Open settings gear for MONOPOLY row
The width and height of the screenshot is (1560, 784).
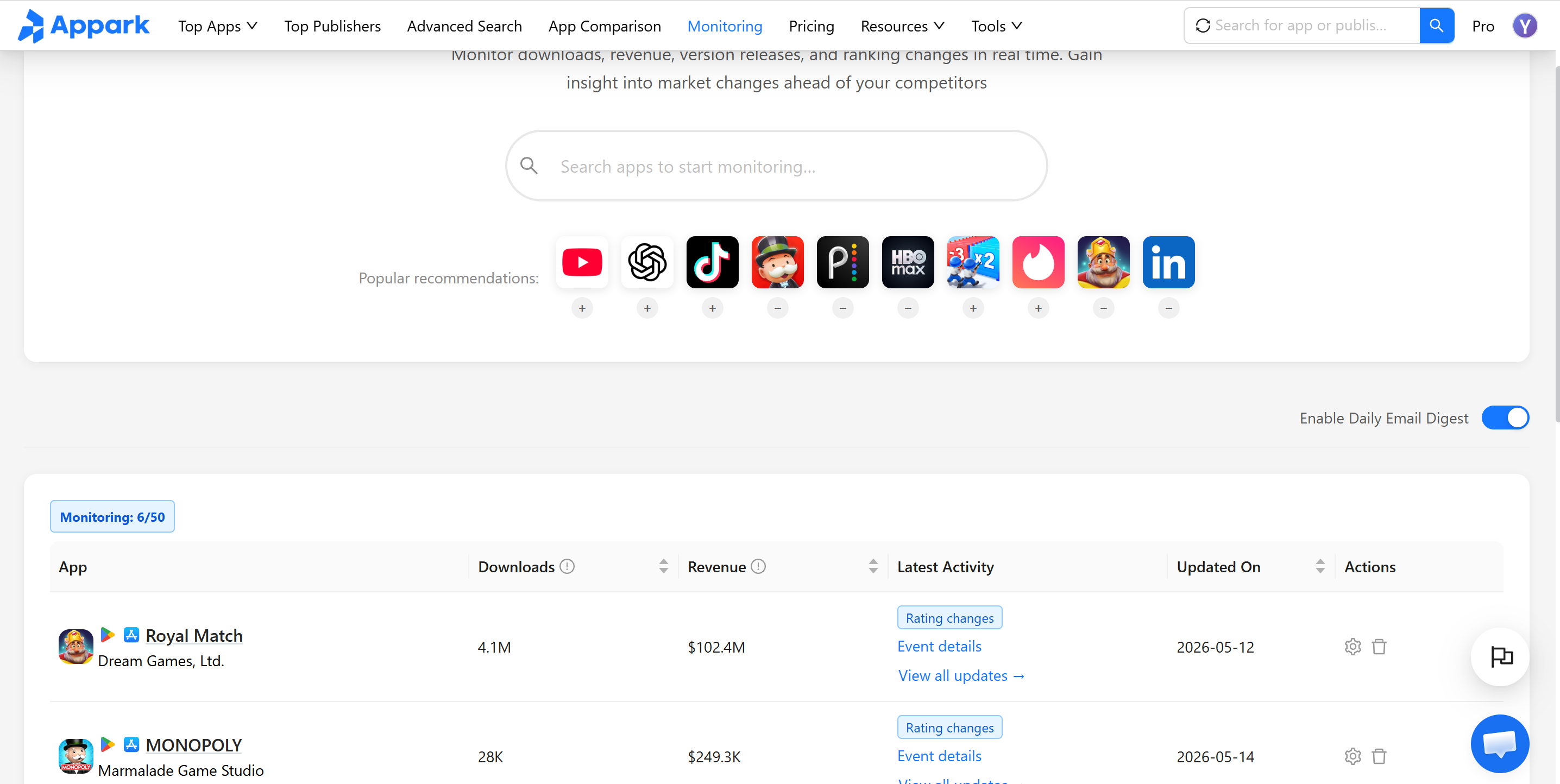[x=1353, y=756]
